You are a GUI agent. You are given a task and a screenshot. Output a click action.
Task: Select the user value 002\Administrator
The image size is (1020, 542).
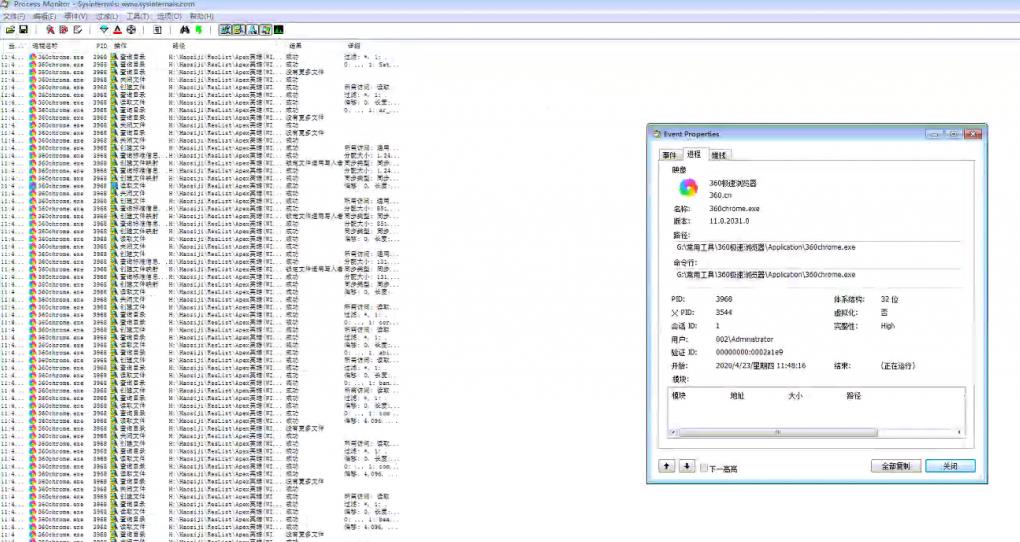744,339
